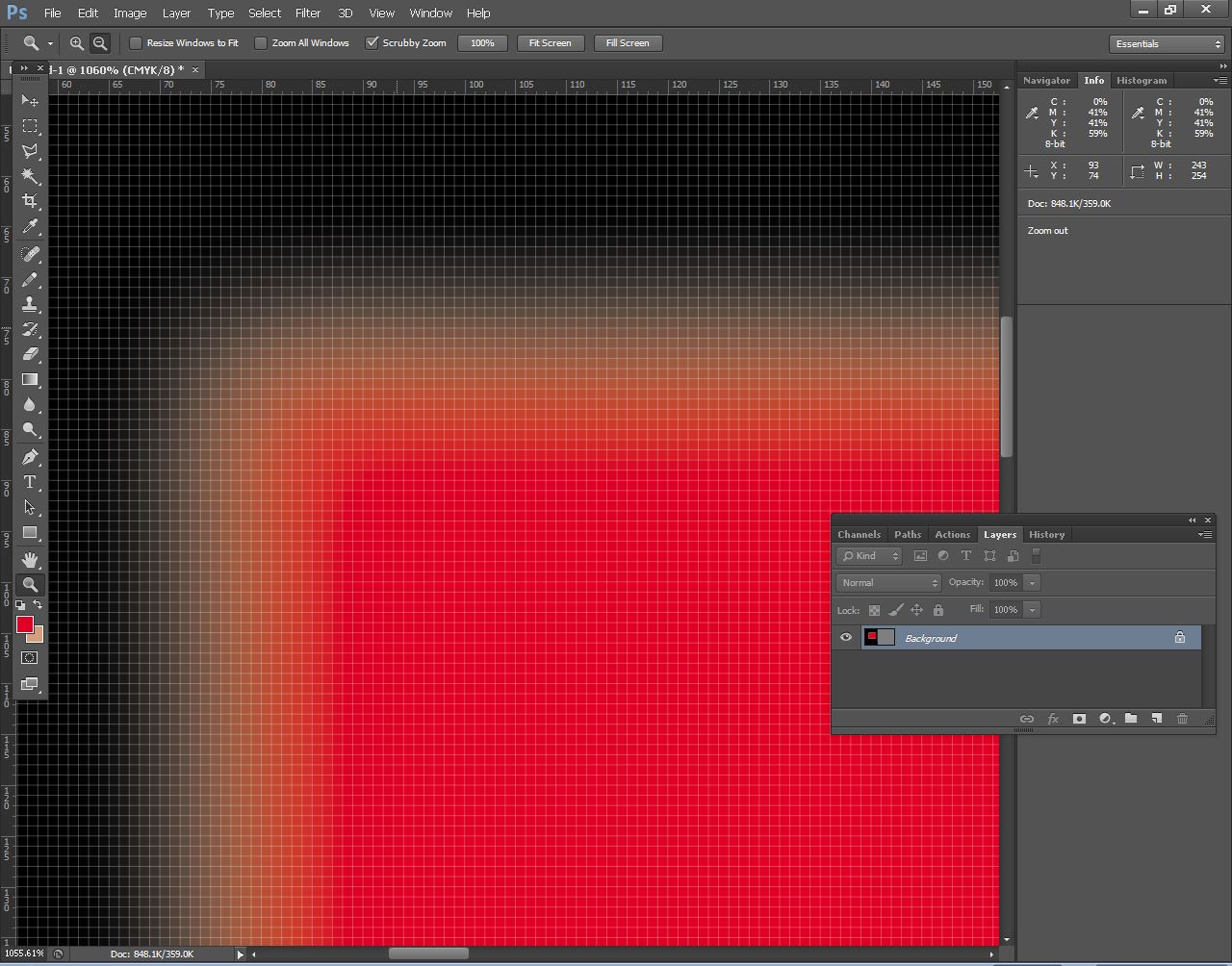Image resolution: width=1232 pixels, height=966 pixels.
Task: Select the Rectangular Marquee tool
Action: pos(30,126)
